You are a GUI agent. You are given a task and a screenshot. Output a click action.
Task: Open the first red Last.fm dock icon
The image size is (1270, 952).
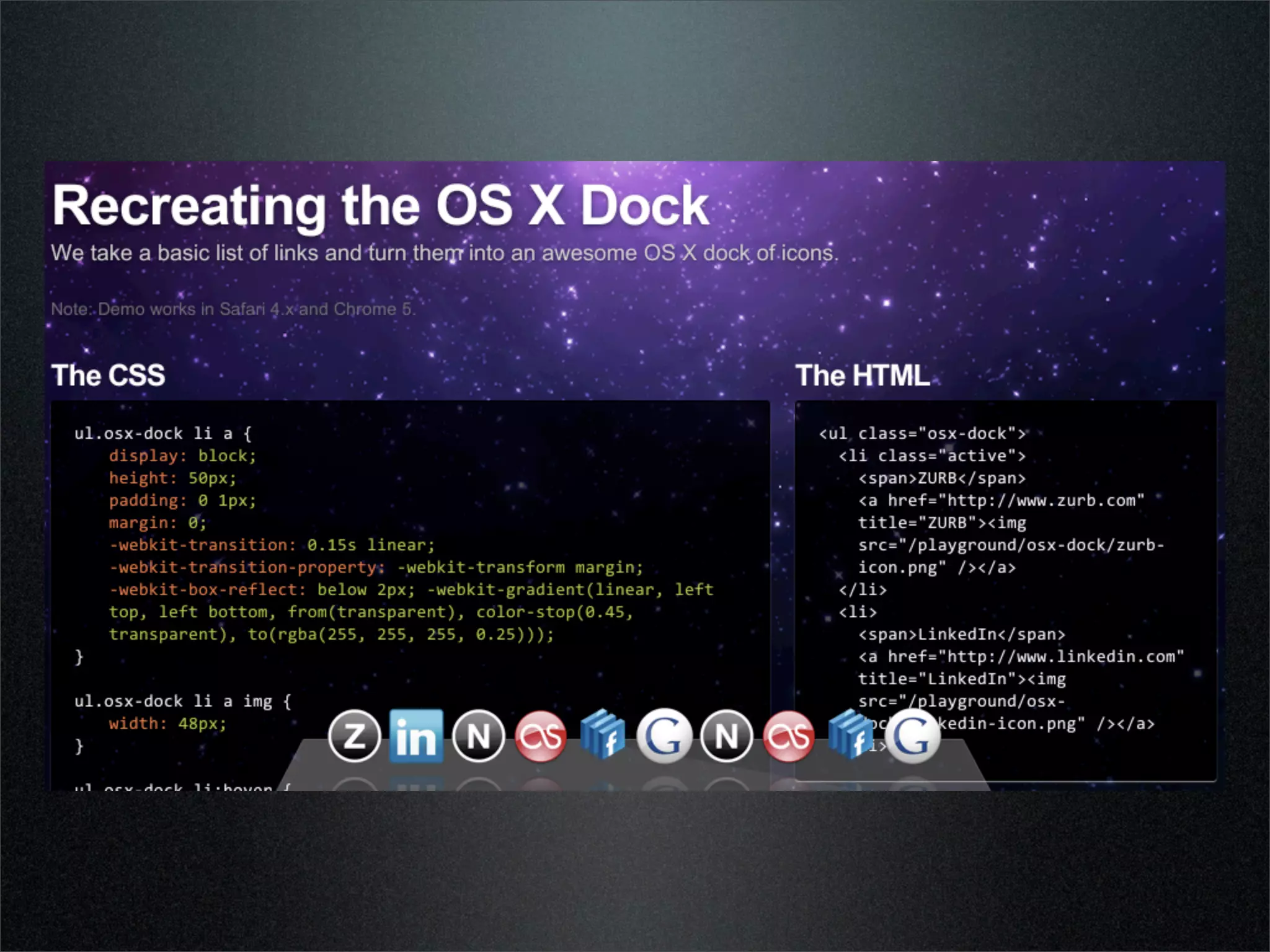[541, 736]
